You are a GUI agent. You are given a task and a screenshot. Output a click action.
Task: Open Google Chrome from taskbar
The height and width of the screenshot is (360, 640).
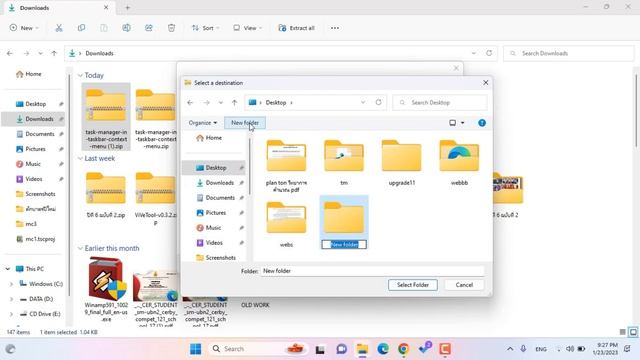pos(403,349)
